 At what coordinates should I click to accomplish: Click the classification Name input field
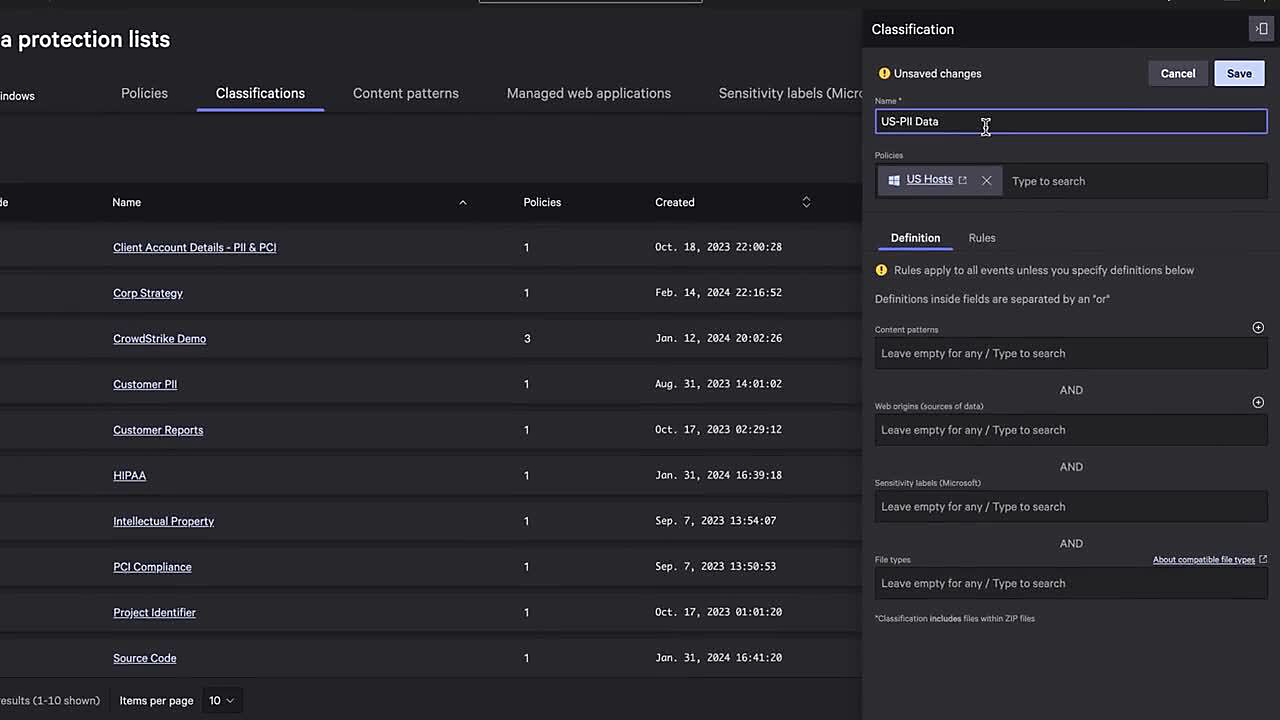pyautogui.click(x=1070, y=122)
